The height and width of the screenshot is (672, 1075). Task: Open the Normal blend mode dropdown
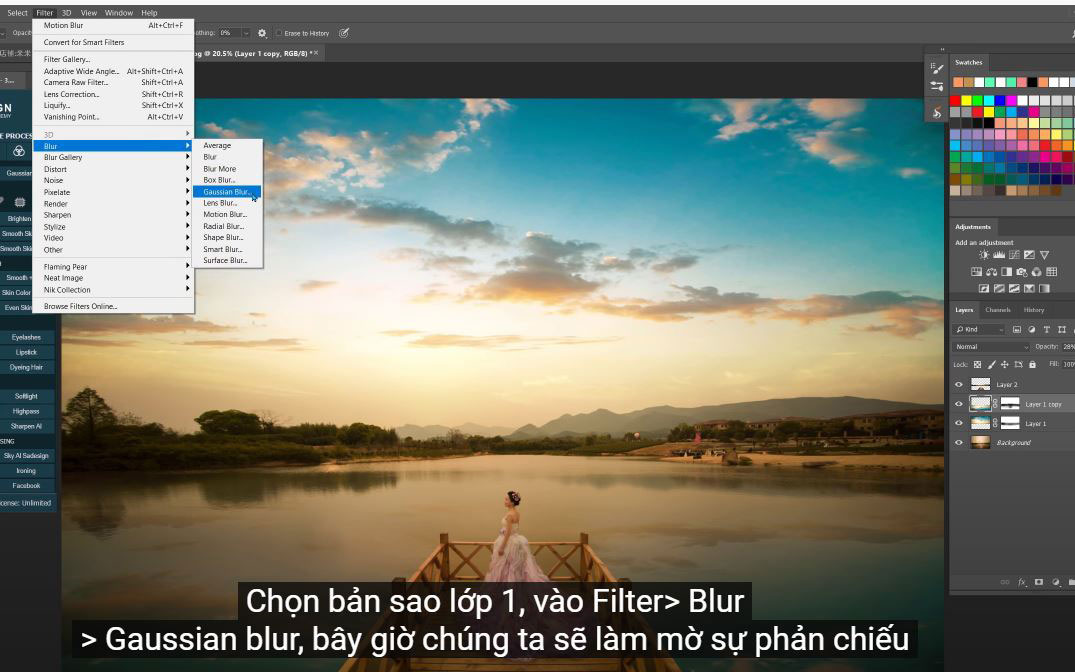pyautogui.click(x=991, y=347)
